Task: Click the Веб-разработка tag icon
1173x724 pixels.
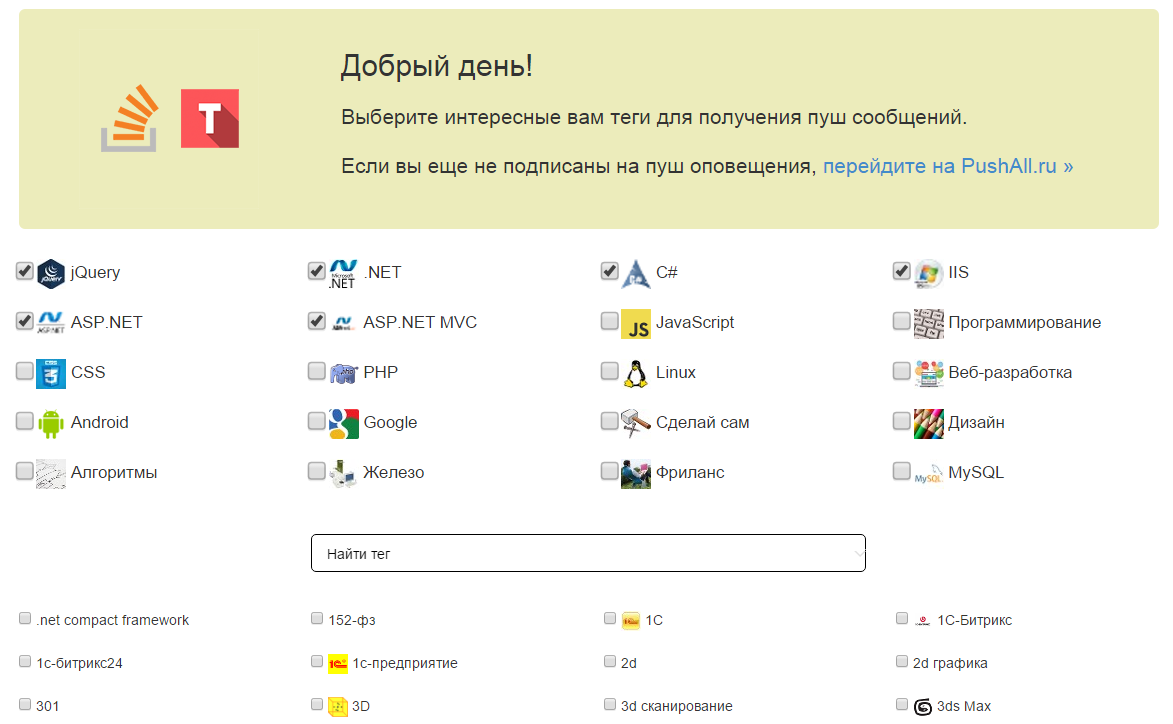Action: pyautogui.click(x=928, y=373)
